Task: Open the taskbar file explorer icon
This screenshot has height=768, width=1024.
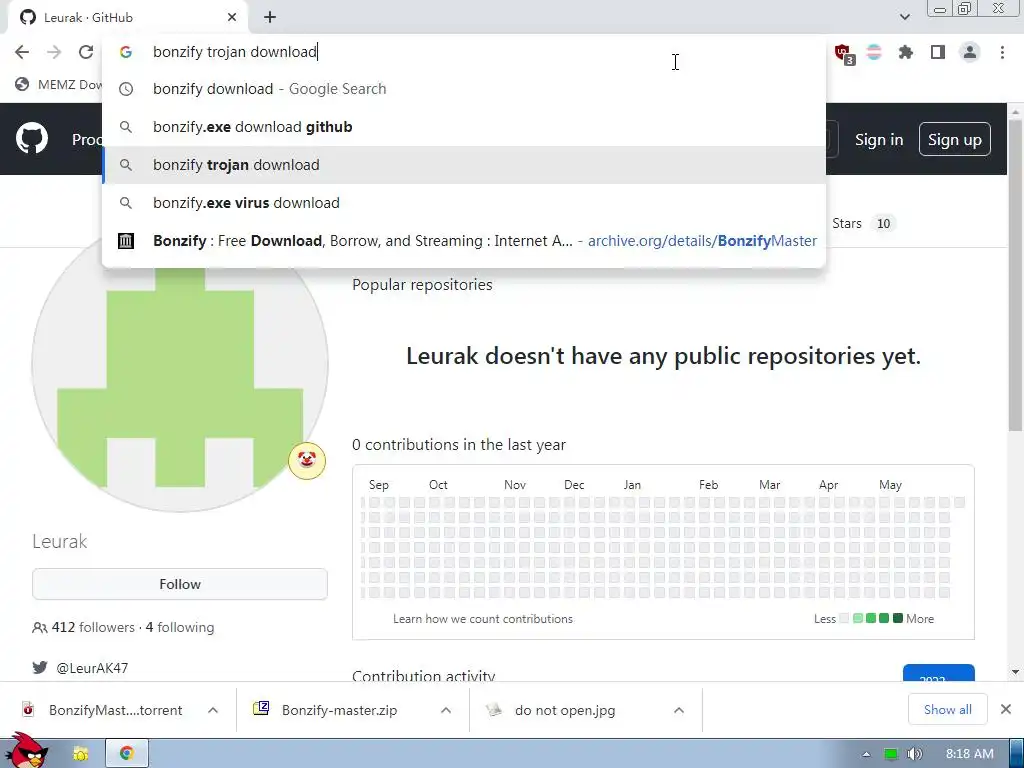Action: (x=80, y=754)
